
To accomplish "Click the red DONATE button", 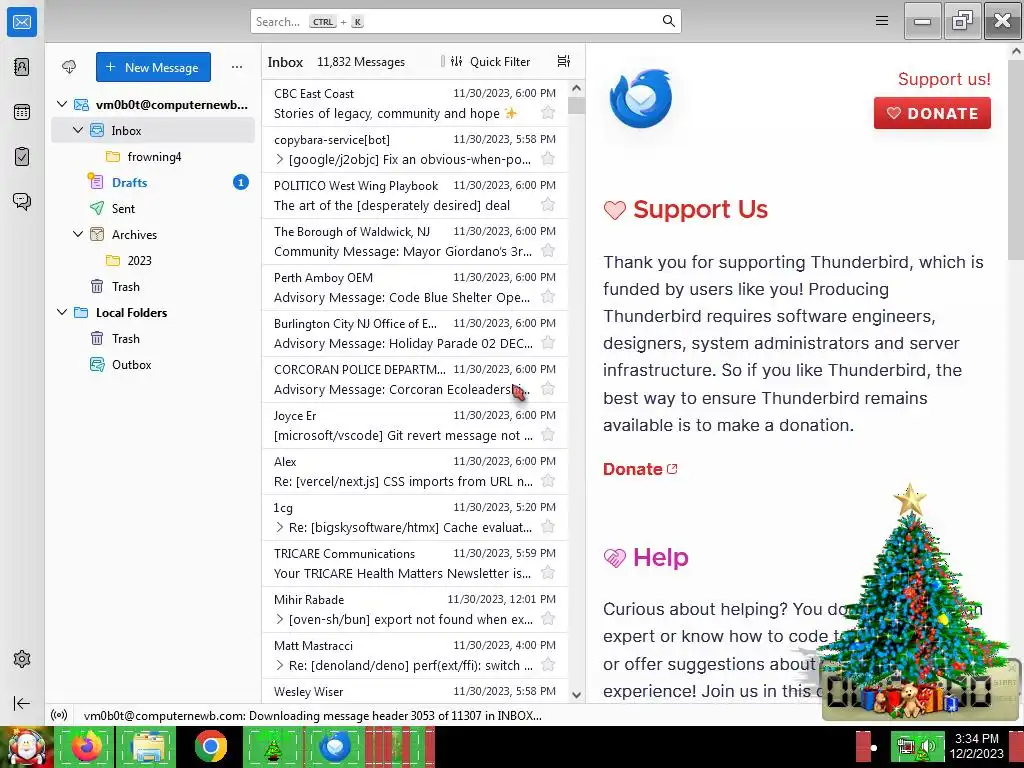I will point(932,113).
